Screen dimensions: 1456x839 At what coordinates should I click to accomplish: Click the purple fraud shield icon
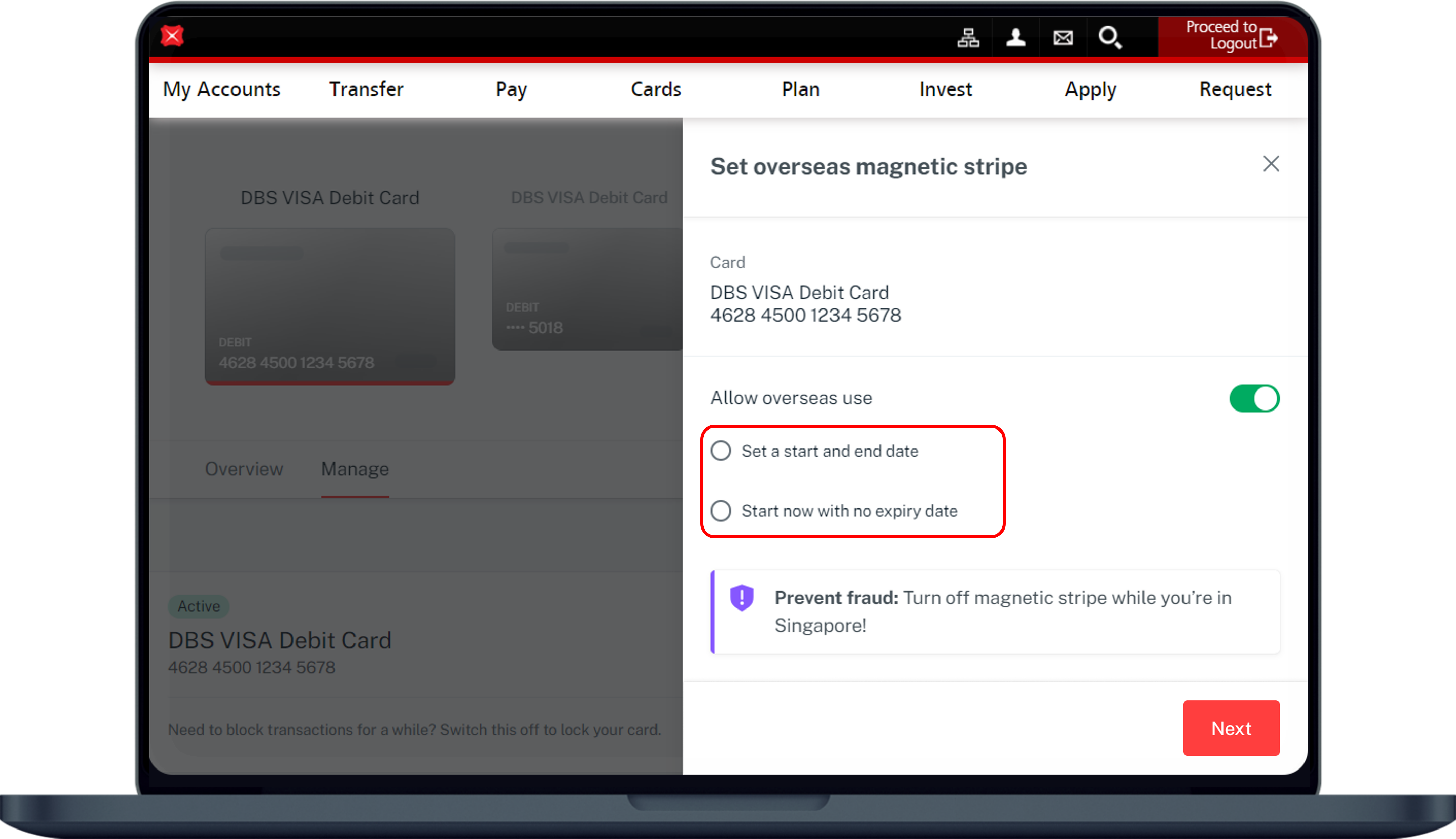tap(742, 598)
